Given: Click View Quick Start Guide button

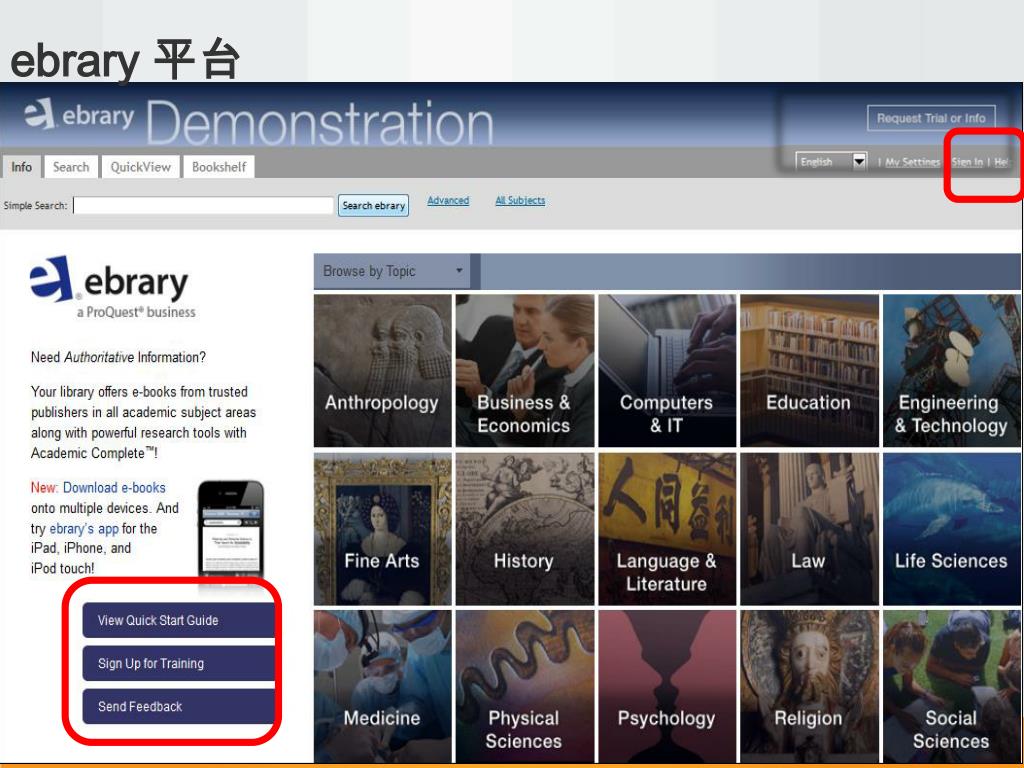Looking at the screenshot, I should coord(178,620).
